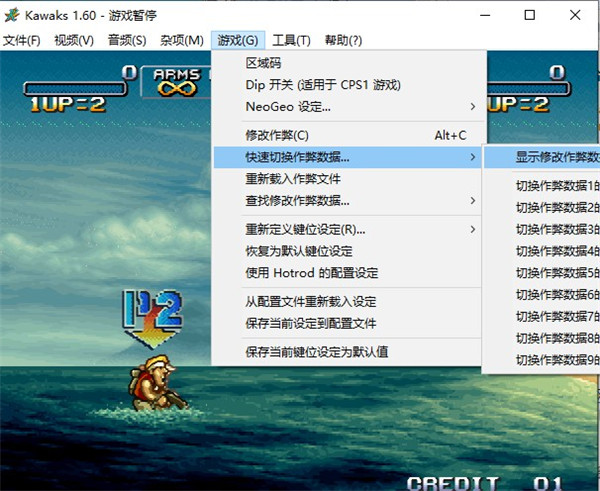This screenshot has width=600, height=491.
Task: Click the CREDIT 01 text
Action: coord(484,483)
